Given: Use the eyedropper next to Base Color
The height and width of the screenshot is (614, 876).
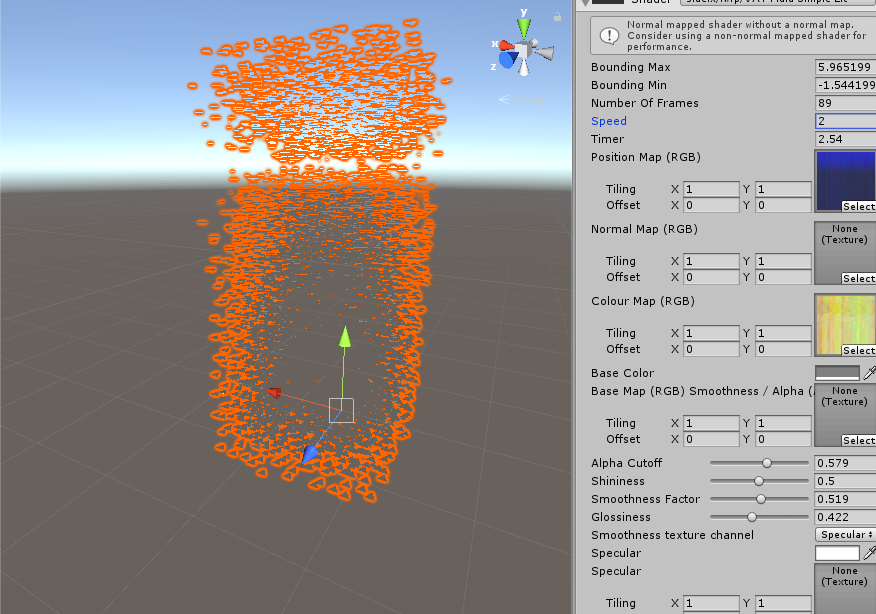Looking at the screenshot, I should 870,371.
